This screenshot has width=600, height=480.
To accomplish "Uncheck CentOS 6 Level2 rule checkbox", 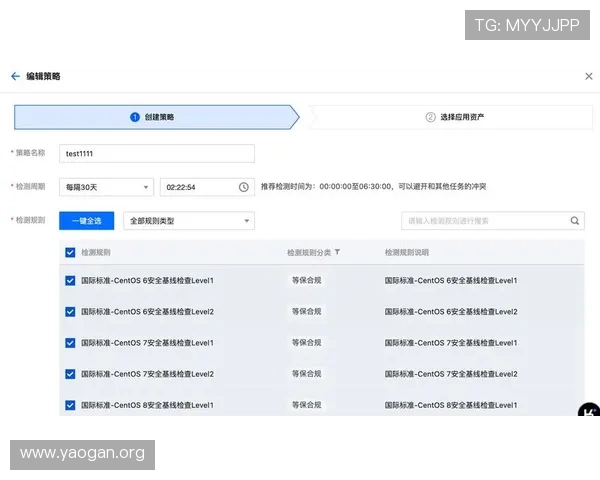I will click(x=70, y=312).
